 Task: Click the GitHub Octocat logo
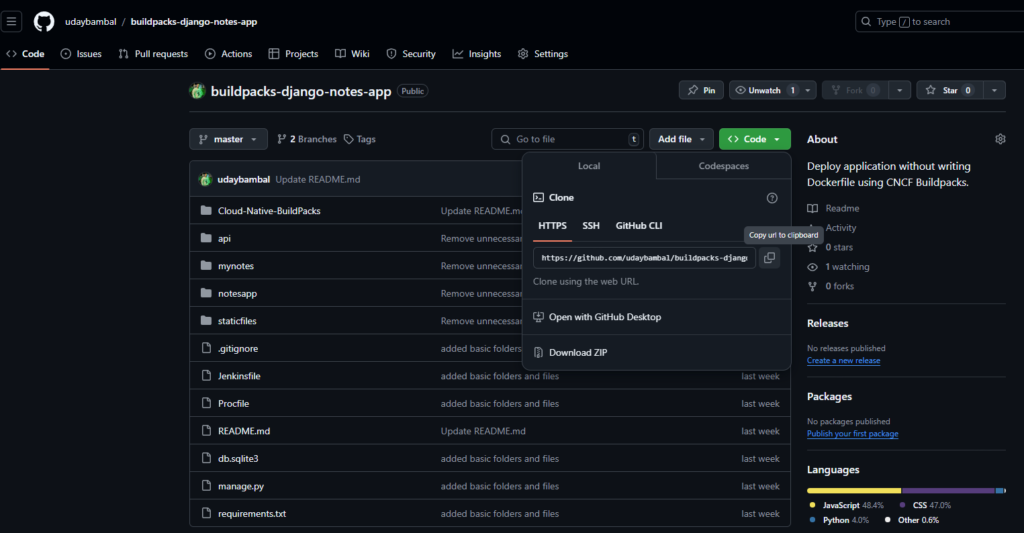coord(44,22)
